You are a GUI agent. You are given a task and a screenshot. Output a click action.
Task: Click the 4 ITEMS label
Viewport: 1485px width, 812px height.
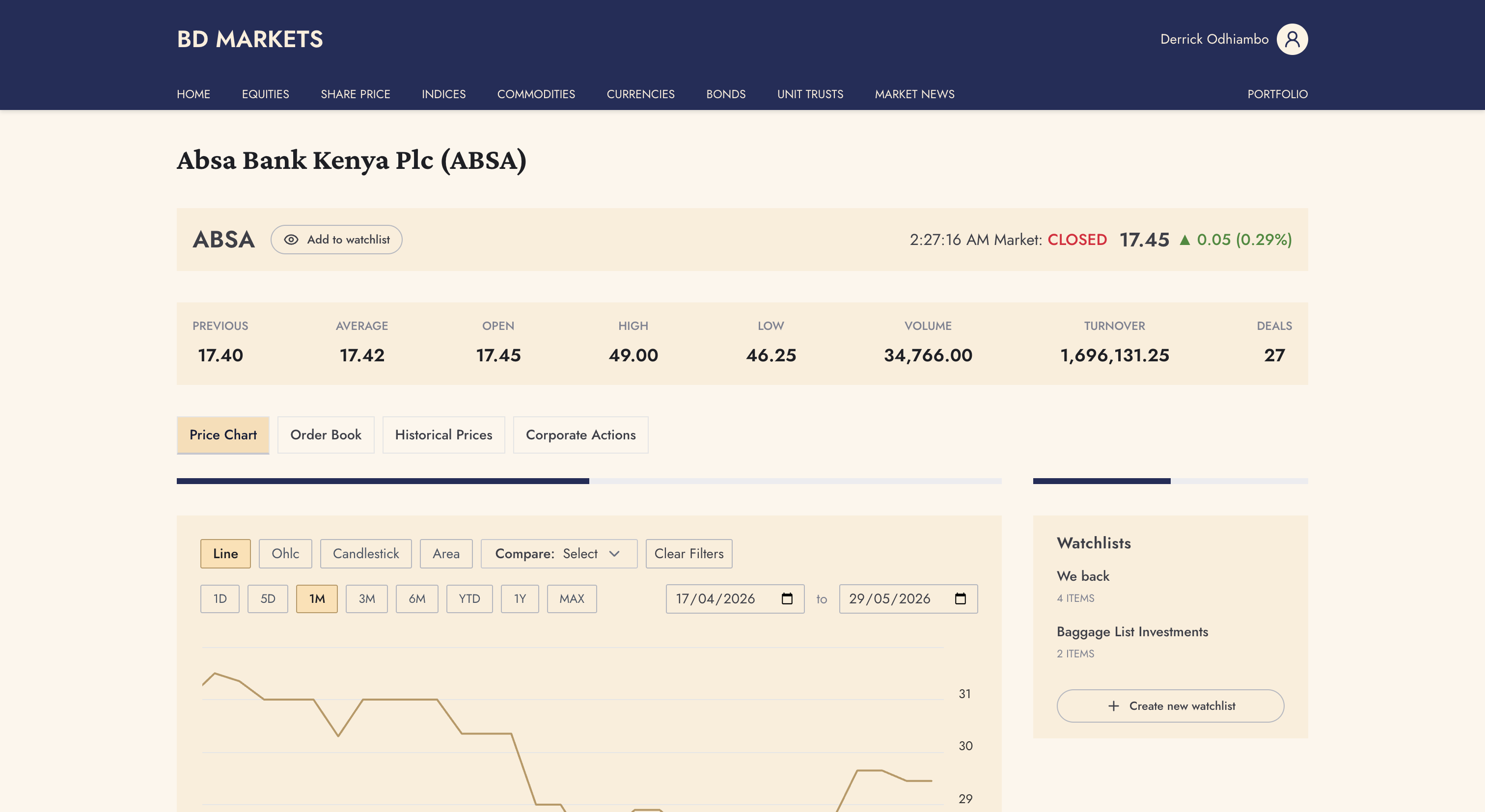click(x=1075, y=599)
